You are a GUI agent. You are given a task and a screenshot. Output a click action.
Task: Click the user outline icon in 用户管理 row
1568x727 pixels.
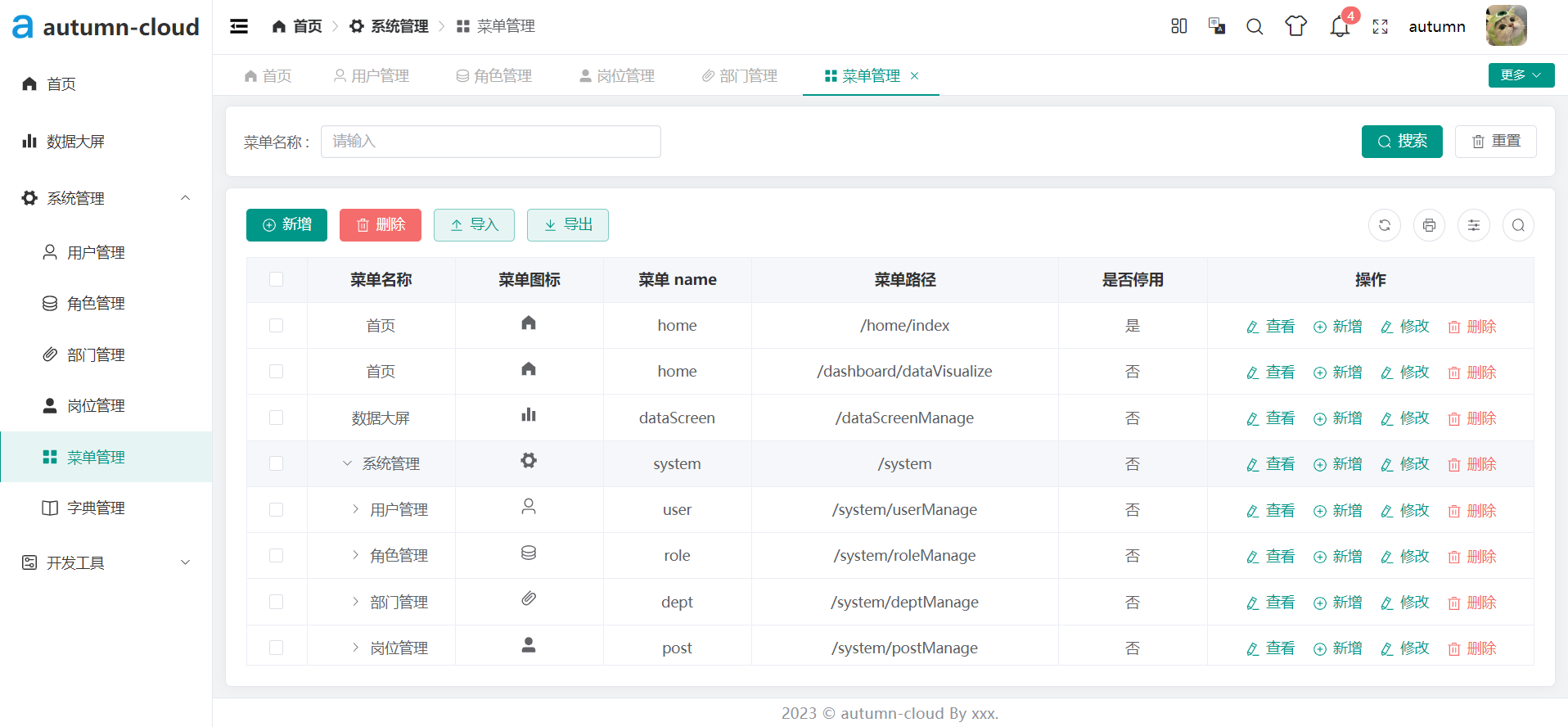coord(529,507)
